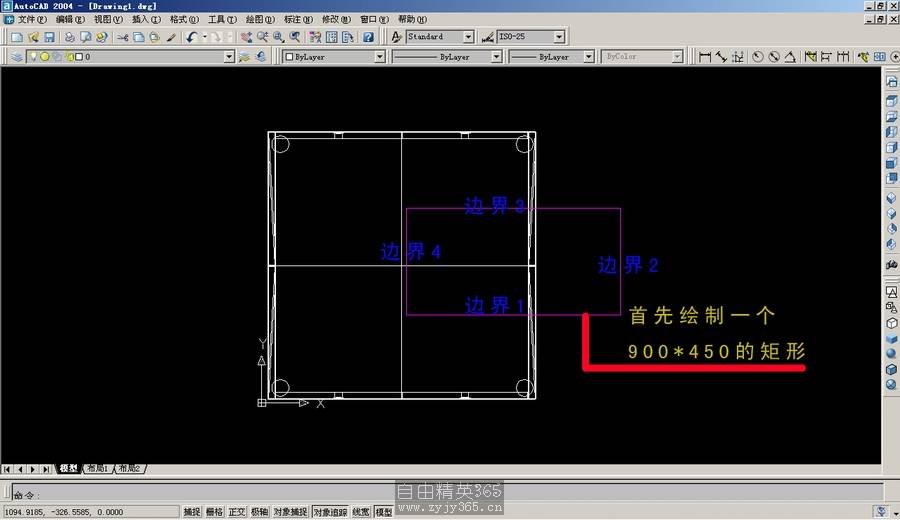Toggle 正交 ortho mode in status bar
The height and width of the screenshot is (520, 900).
click(237, 512)
